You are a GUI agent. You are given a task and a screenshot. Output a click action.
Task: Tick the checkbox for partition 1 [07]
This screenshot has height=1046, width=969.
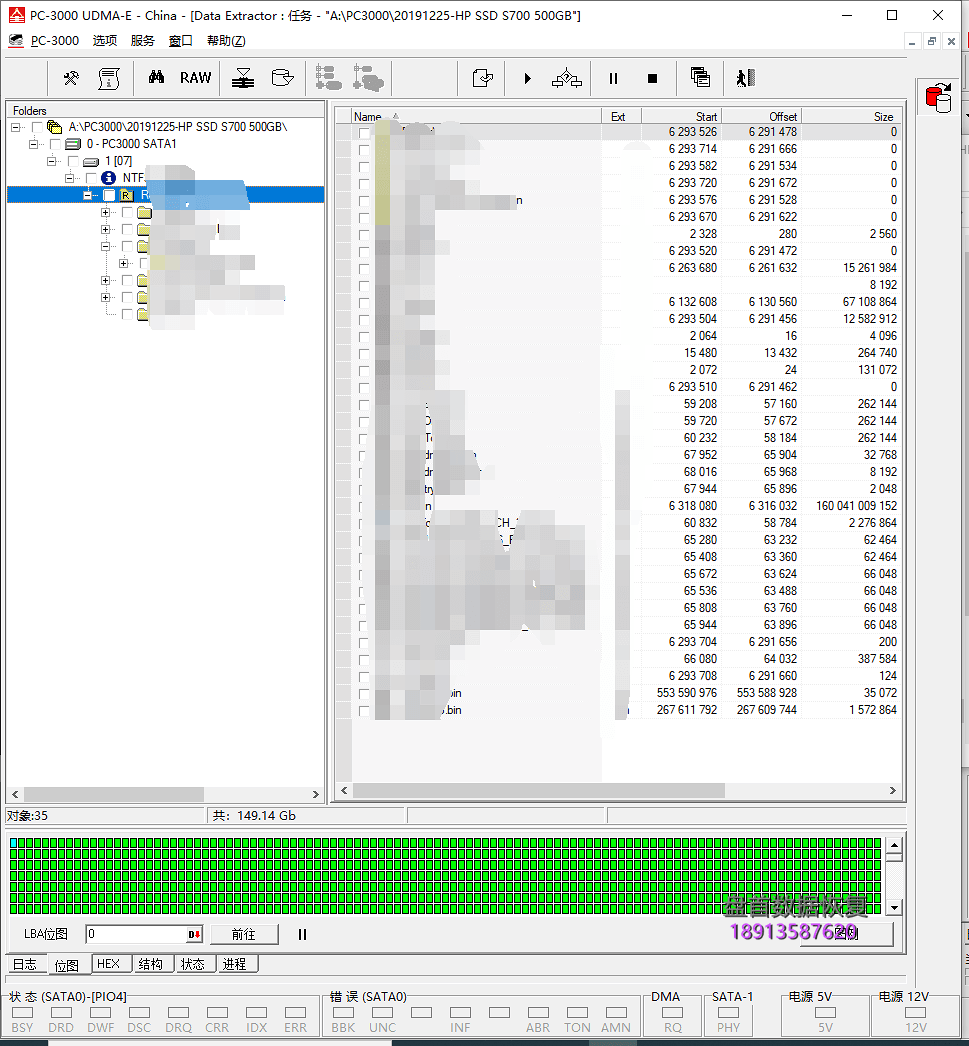(73, 161)
